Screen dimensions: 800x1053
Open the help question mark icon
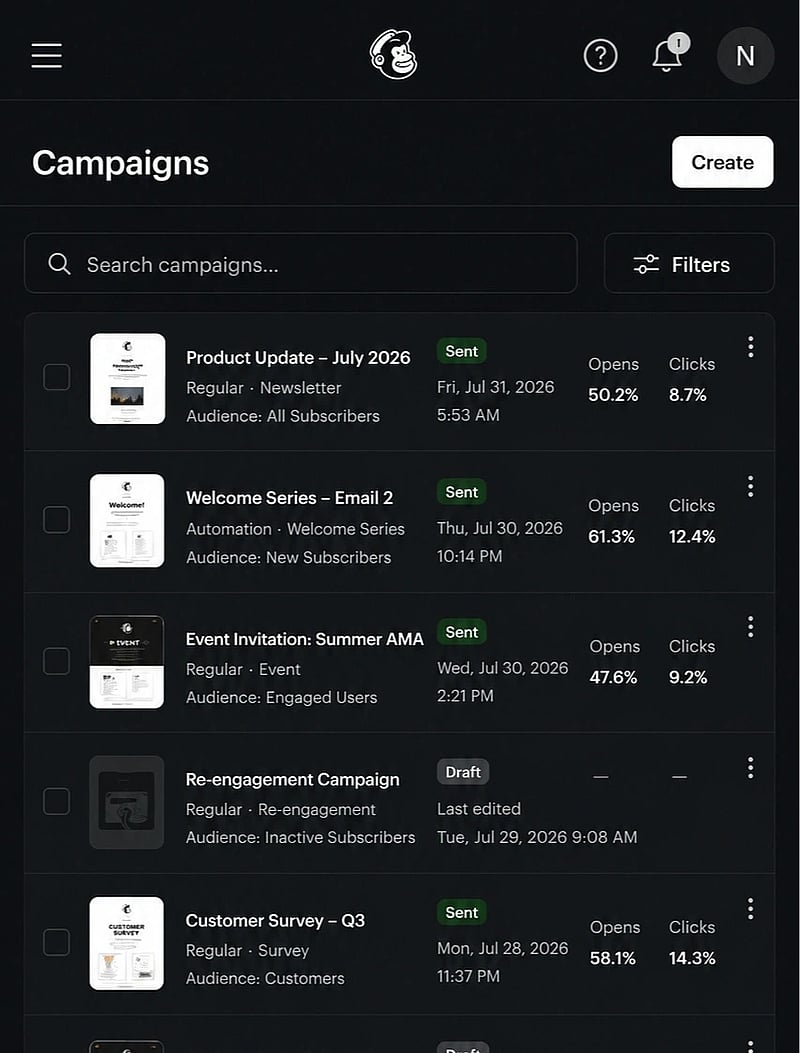point(601,56)
